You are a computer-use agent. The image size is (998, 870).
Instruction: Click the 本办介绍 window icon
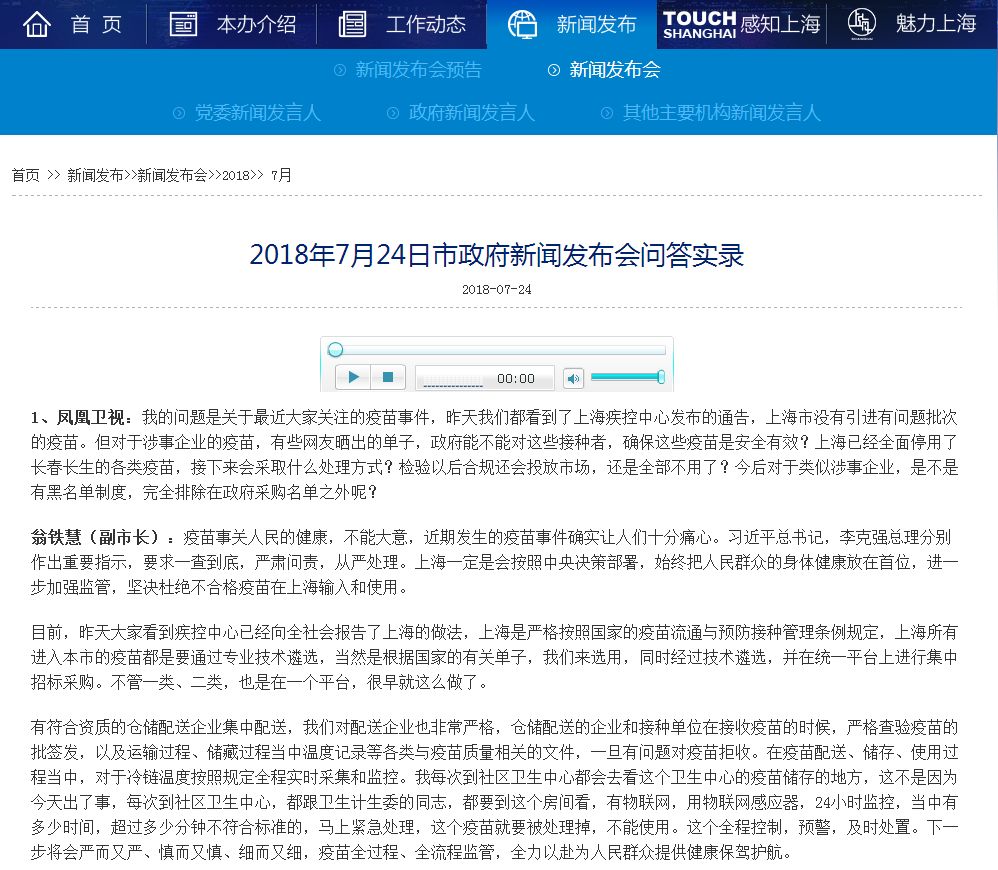tap(183, 24)
